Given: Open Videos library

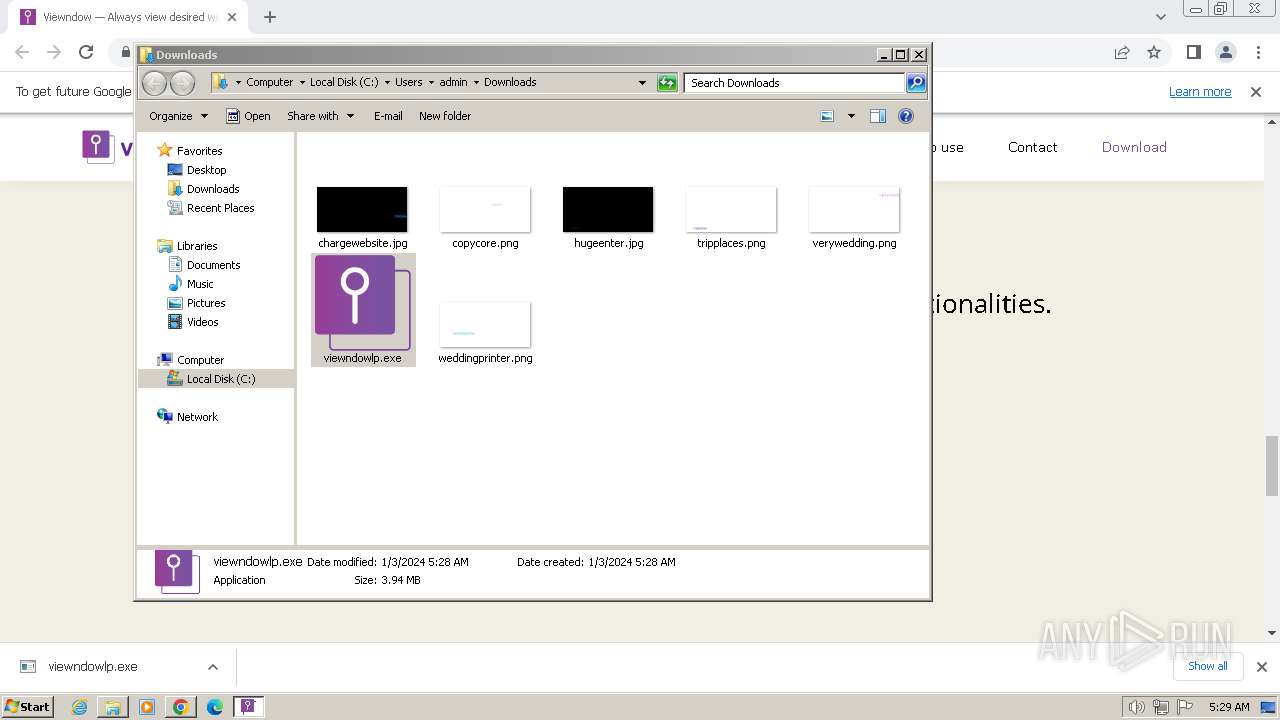Looking at the screenshot, I should 202,322.
